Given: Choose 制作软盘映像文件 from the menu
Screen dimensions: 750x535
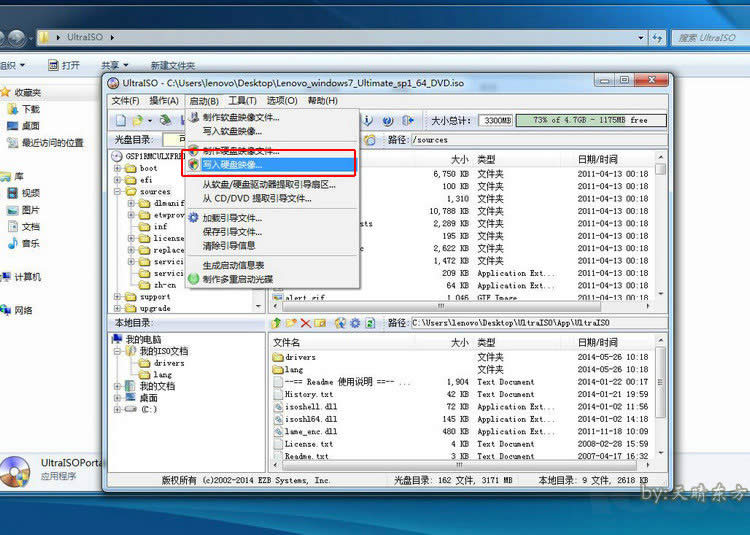Looking at the screenshot, I should tap(241, 117).
